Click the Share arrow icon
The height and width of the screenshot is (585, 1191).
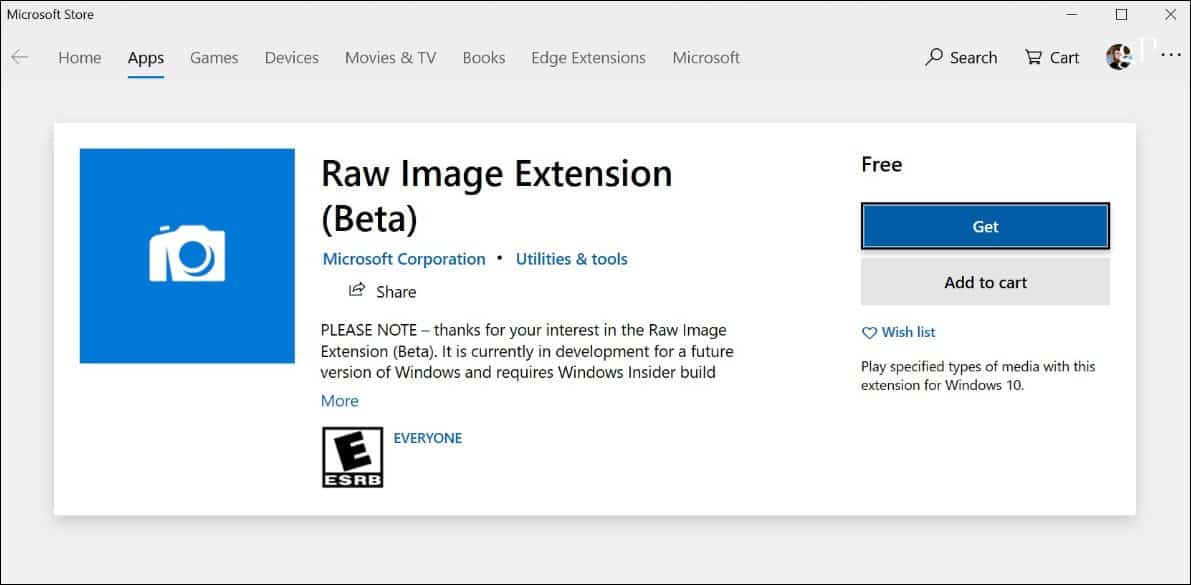(356, 290)
